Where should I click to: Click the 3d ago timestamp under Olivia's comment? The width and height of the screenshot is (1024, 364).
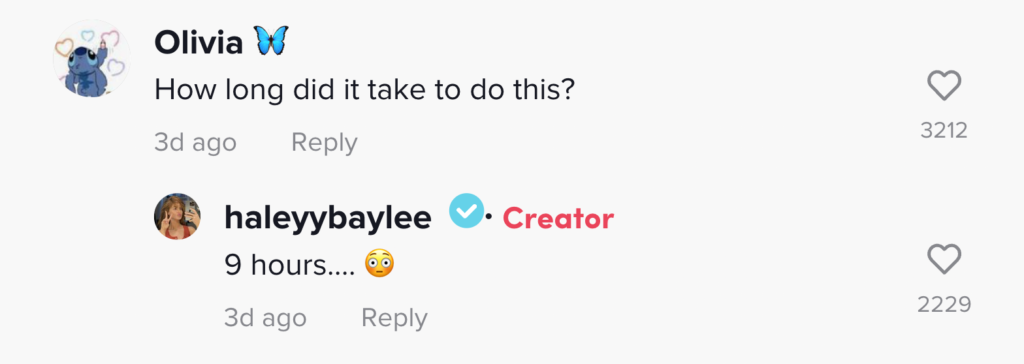click(195, 142)
